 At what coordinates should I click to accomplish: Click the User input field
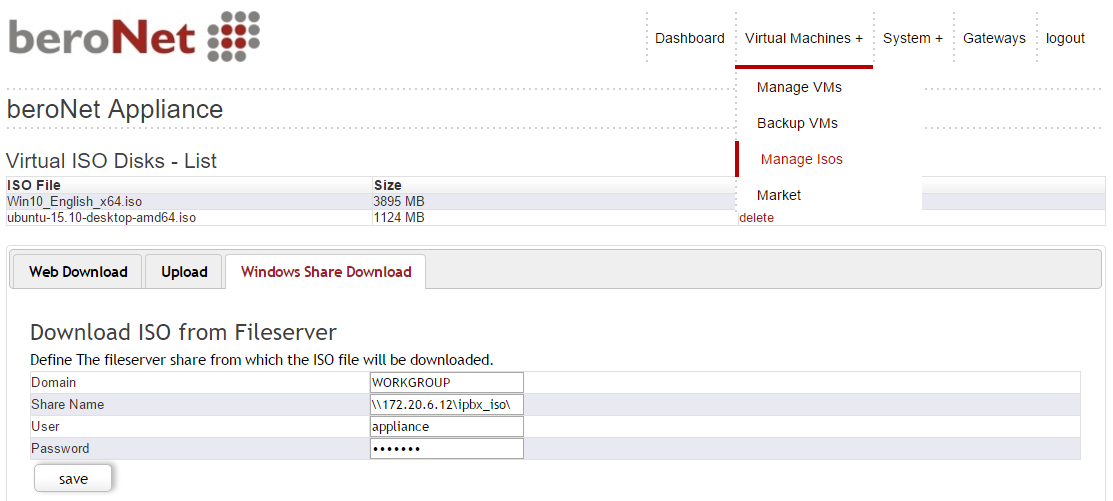pyautogui.click(x=446, y=426)
